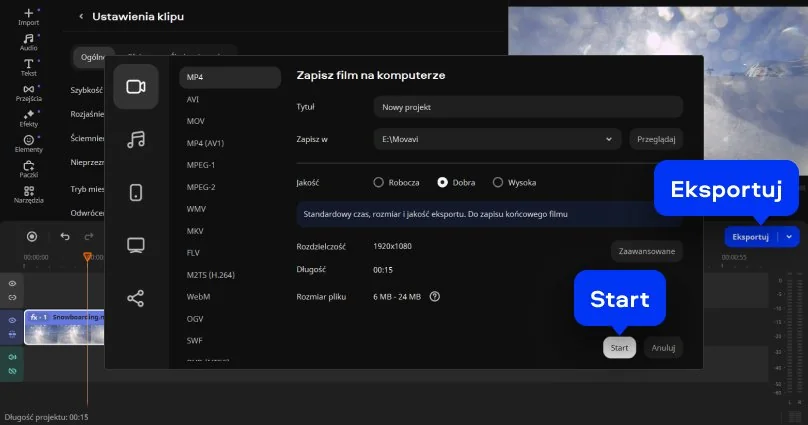Choose the MKV format from list
The height and width of the screenshot is (425, 808).
point(195,231)
